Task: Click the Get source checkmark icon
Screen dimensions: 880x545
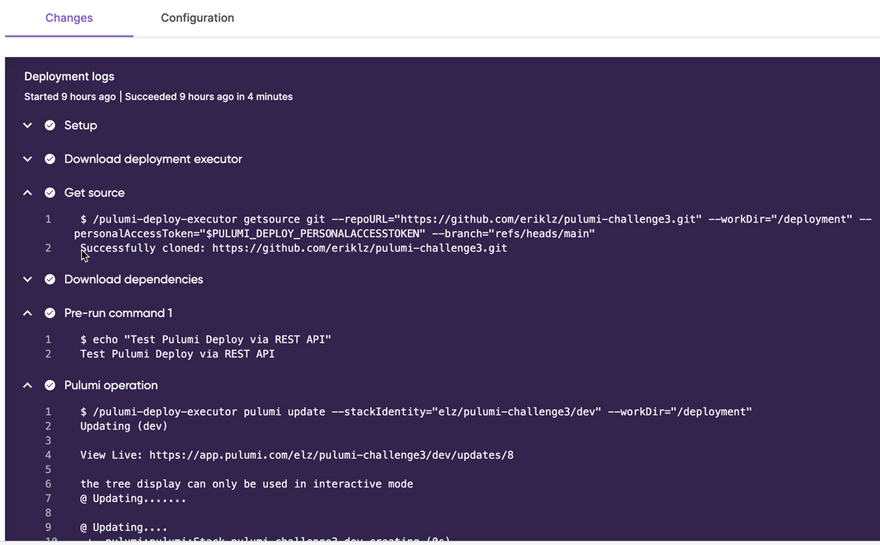Action: 50,193
